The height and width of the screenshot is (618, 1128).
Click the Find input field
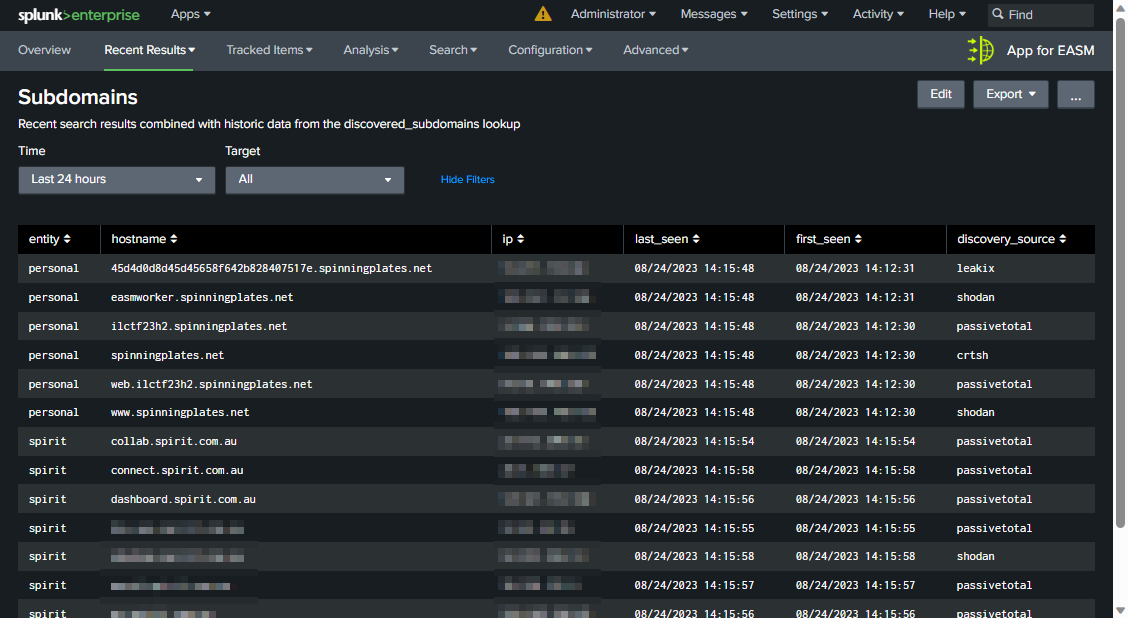point(1041,14)
